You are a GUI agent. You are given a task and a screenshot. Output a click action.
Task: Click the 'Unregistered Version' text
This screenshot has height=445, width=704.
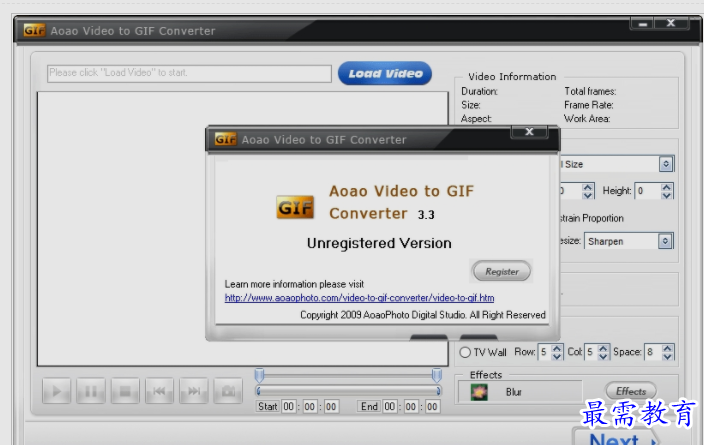(x=379, y=243)
